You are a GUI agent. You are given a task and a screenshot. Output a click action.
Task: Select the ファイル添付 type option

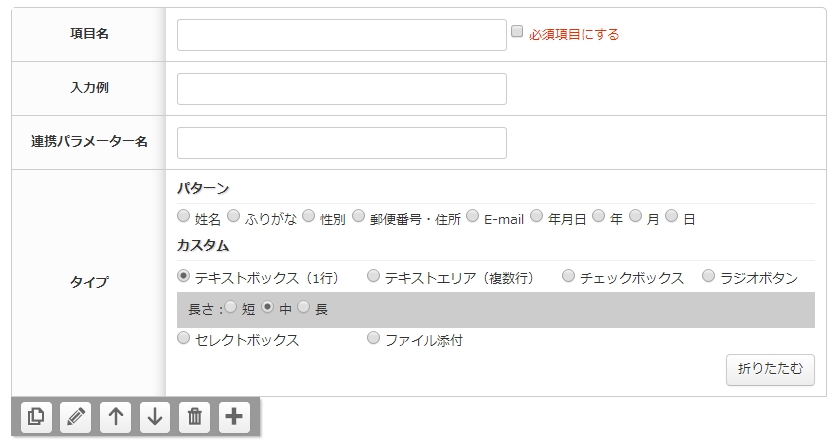click(x=373, y=338)
